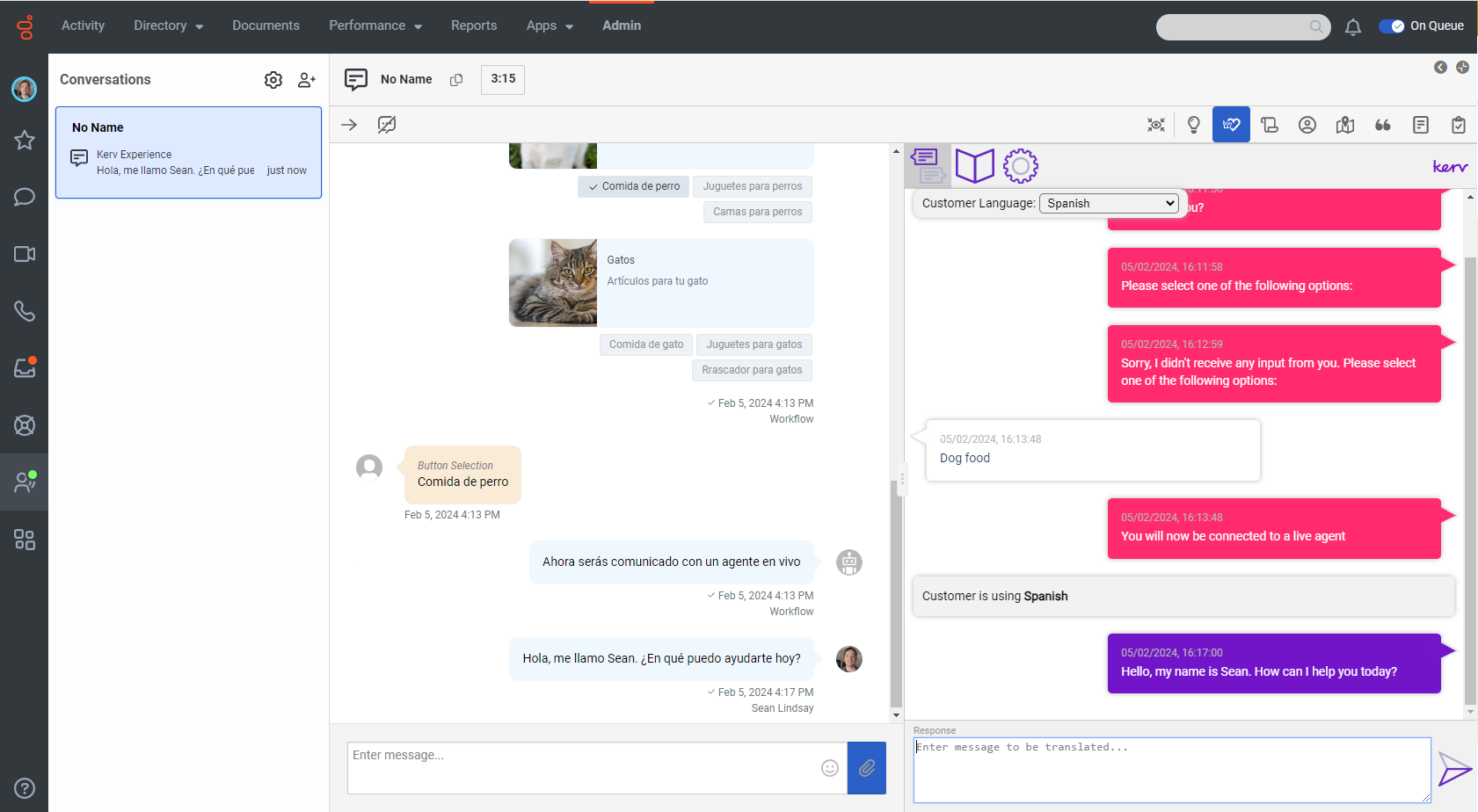Toggle the handshake translation panel button
The width and height of the screenshot is (1478, 812).
click(x=1231, y=125)
